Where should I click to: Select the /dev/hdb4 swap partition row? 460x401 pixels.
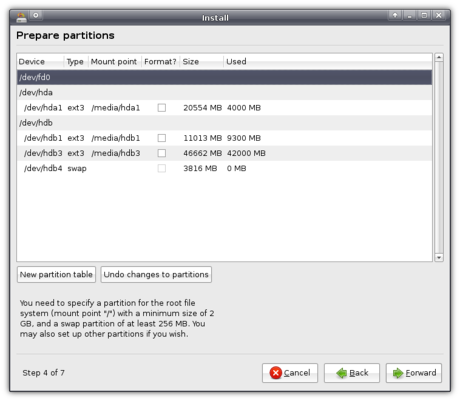(224, 168)
